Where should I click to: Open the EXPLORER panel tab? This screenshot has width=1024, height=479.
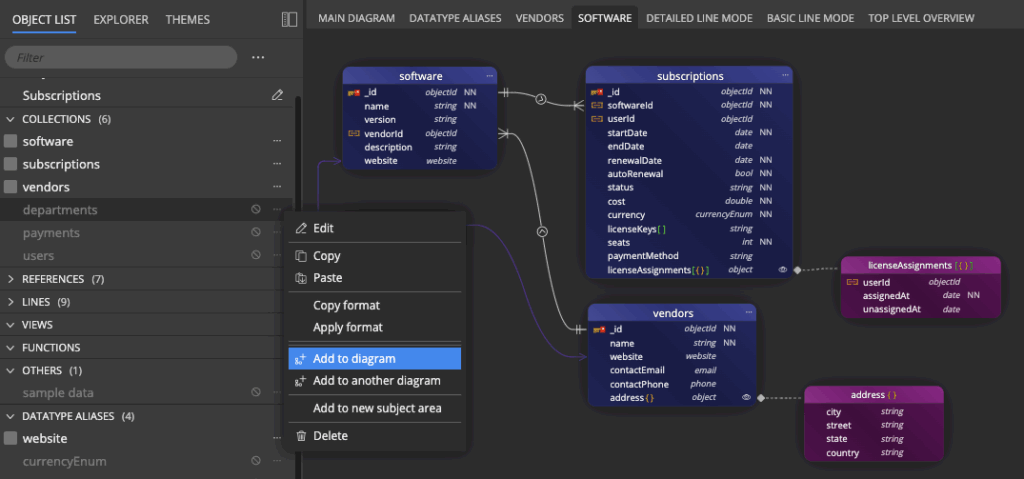(121, 19)
